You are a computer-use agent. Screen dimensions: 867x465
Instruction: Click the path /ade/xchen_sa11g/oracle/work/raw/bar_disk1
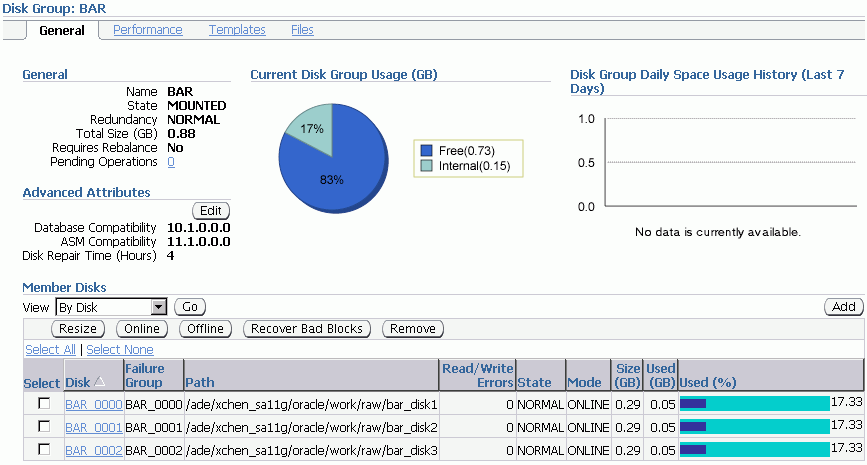(312, 405)
